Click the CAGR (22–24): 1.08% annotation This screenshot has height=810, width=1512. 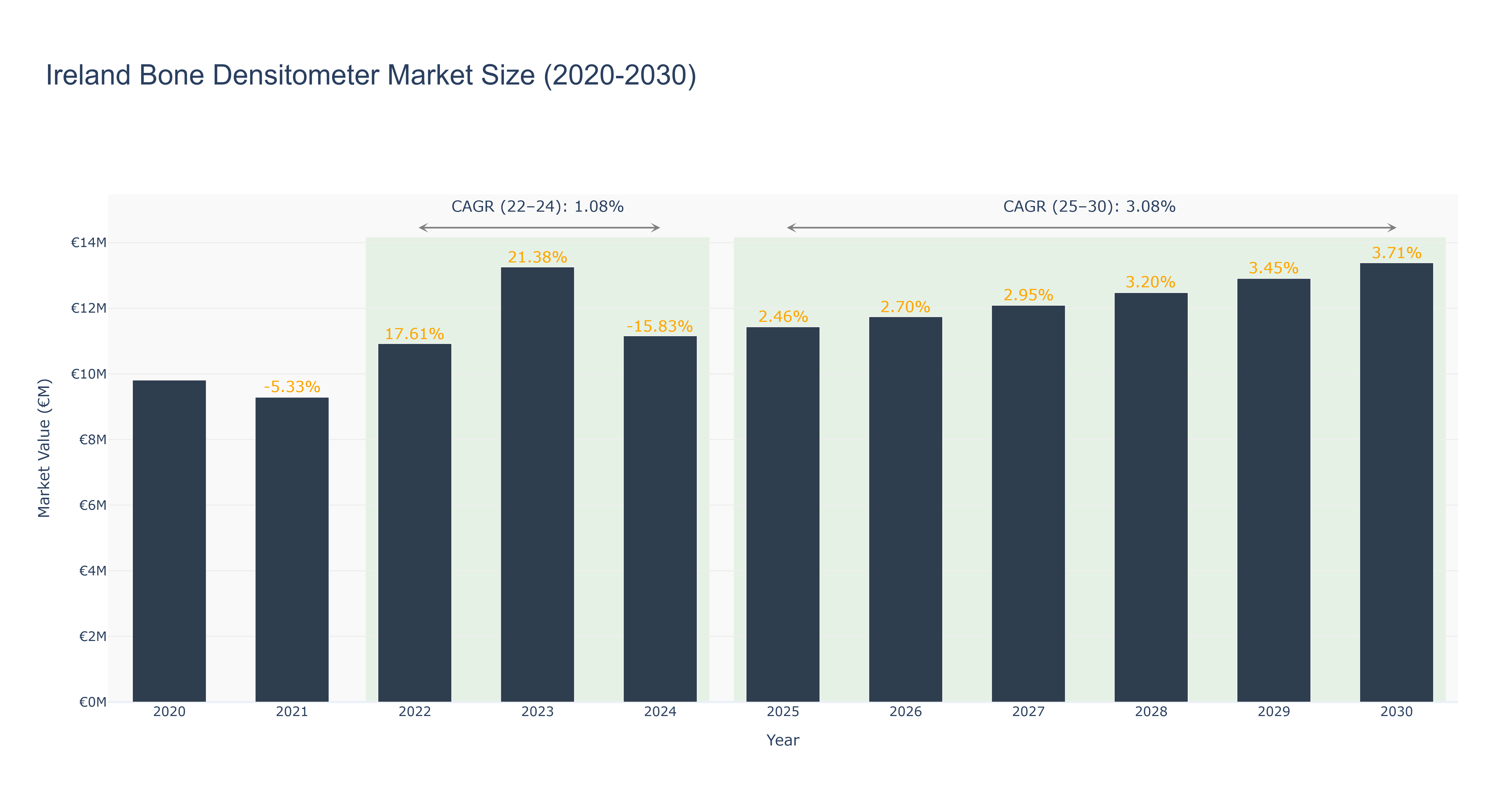(537, 207)
